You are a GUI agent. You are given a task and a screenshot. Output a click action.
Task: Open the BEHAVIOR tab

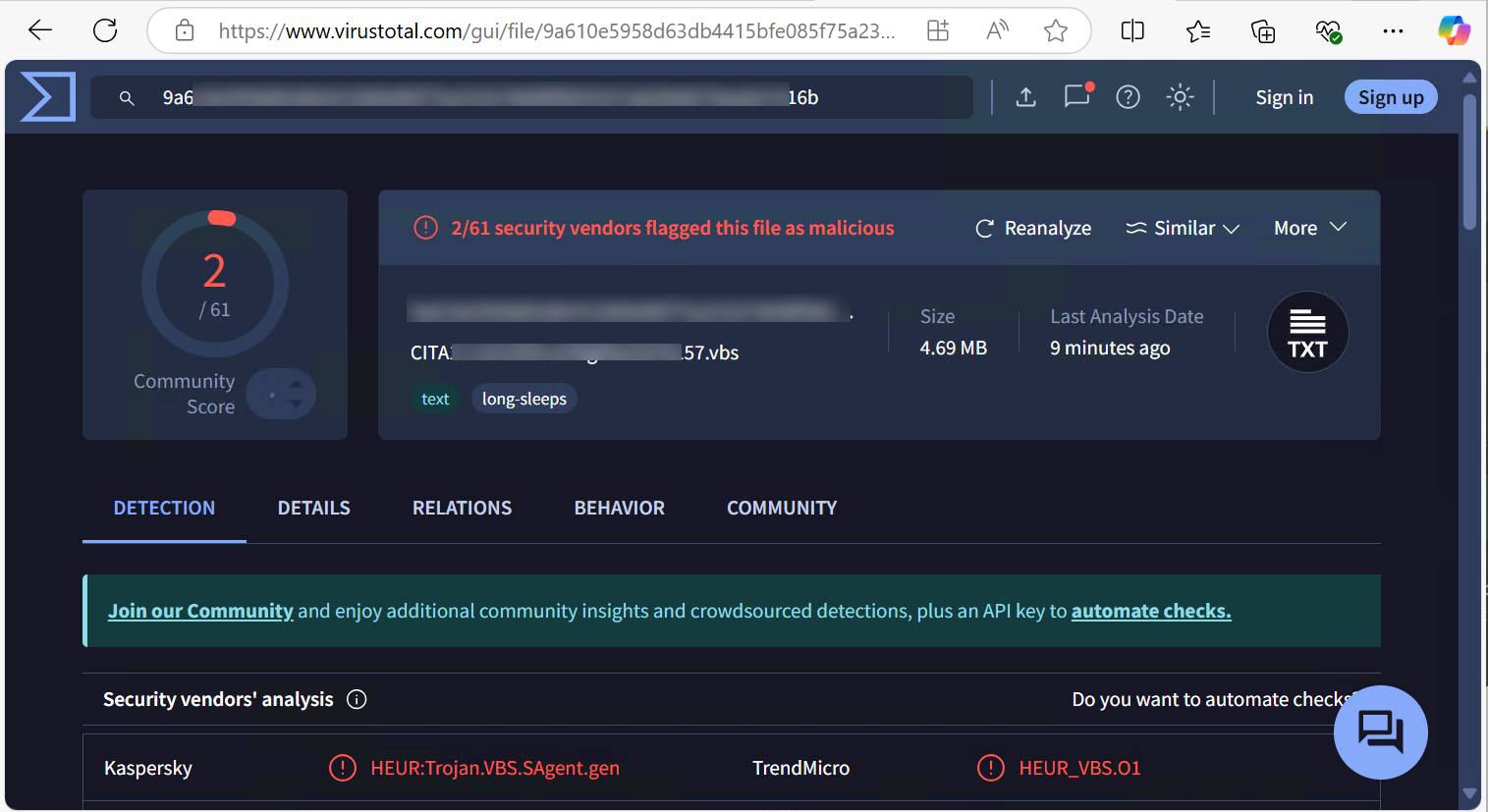pos(619,508)
